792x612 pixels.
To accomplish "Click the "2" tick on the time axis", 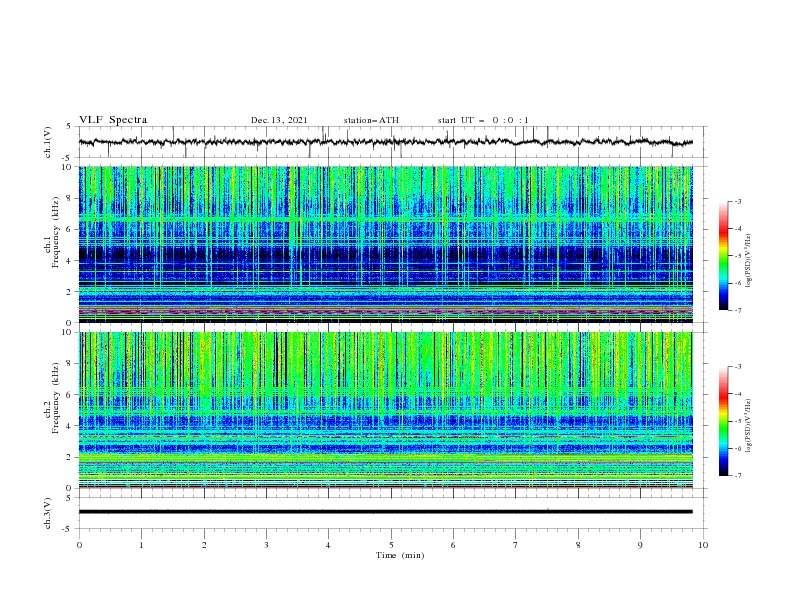I will click(x=204, y=545).
